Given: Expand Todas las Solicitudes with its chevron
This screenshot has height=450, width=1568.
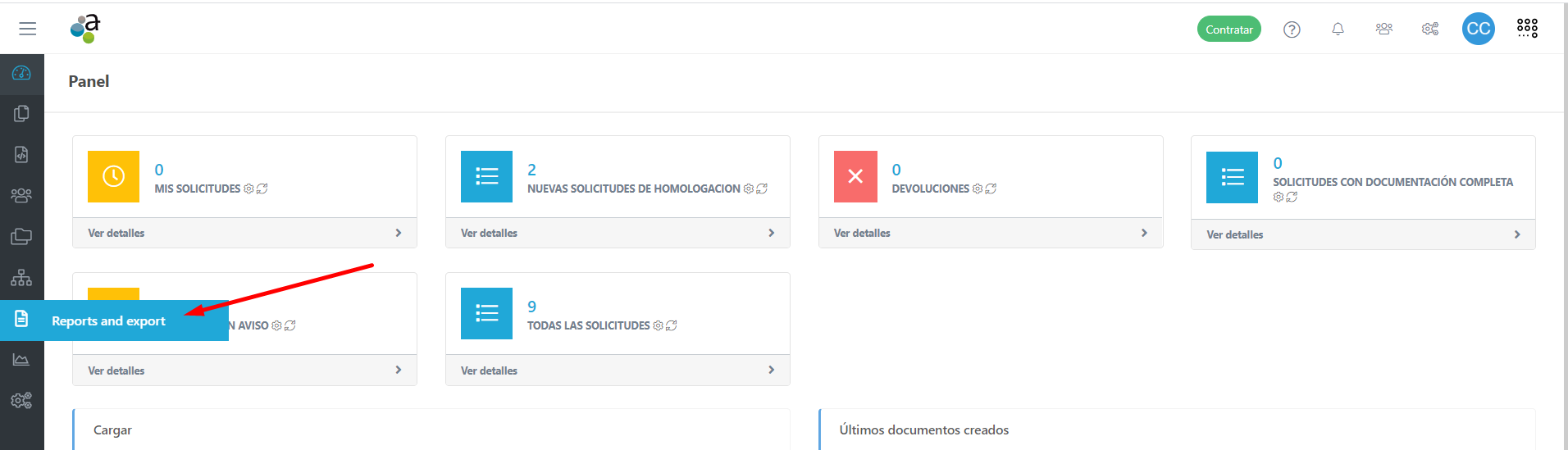Looking at the screenshot, I should click(771, 370).
